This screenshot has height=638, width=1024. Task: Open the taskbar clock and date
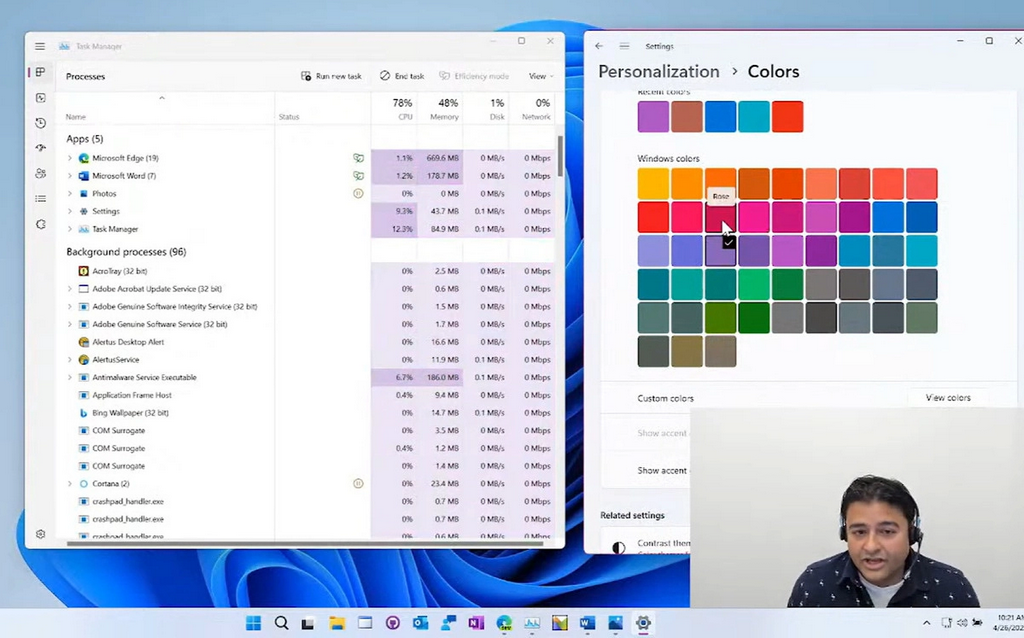pyautogui.click(x=1009, y=623)
